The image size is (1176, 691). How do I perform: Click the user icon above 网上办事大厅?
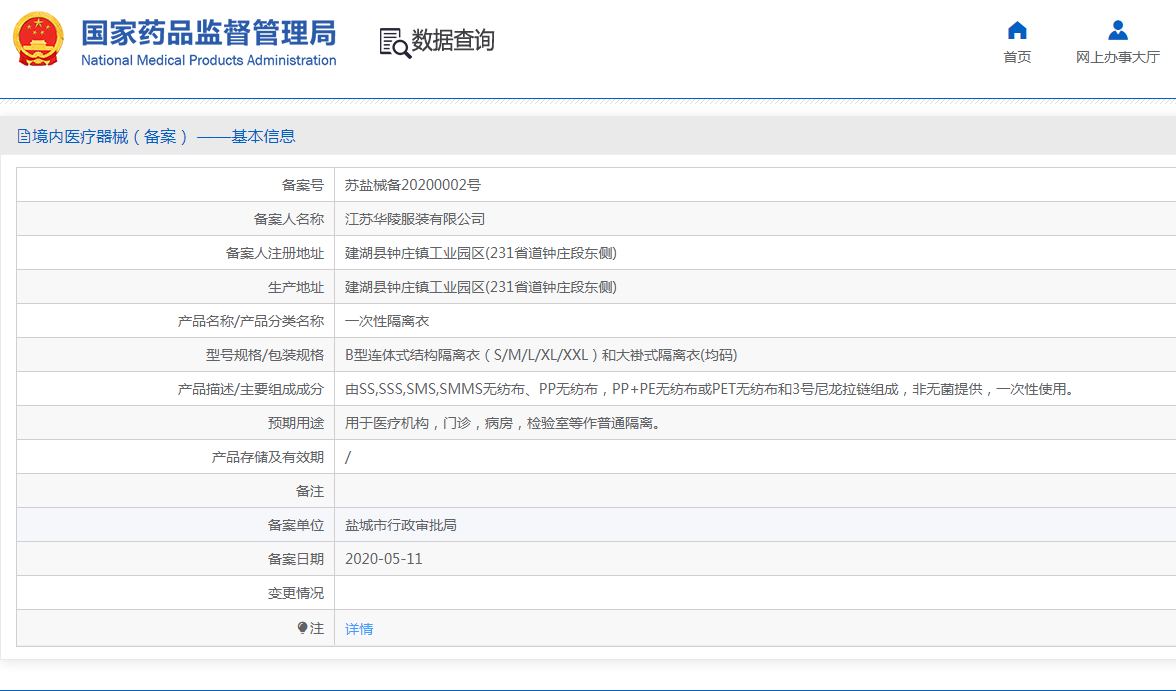[x=1117, y=30]
